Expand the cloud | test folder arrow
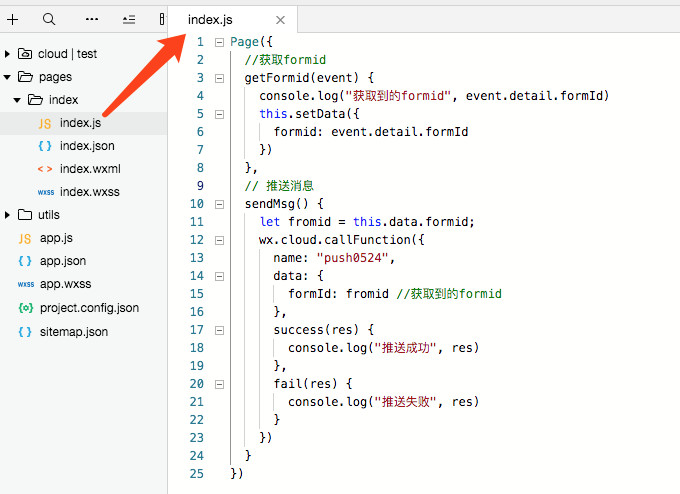680x494 pixels. [7, 54]
